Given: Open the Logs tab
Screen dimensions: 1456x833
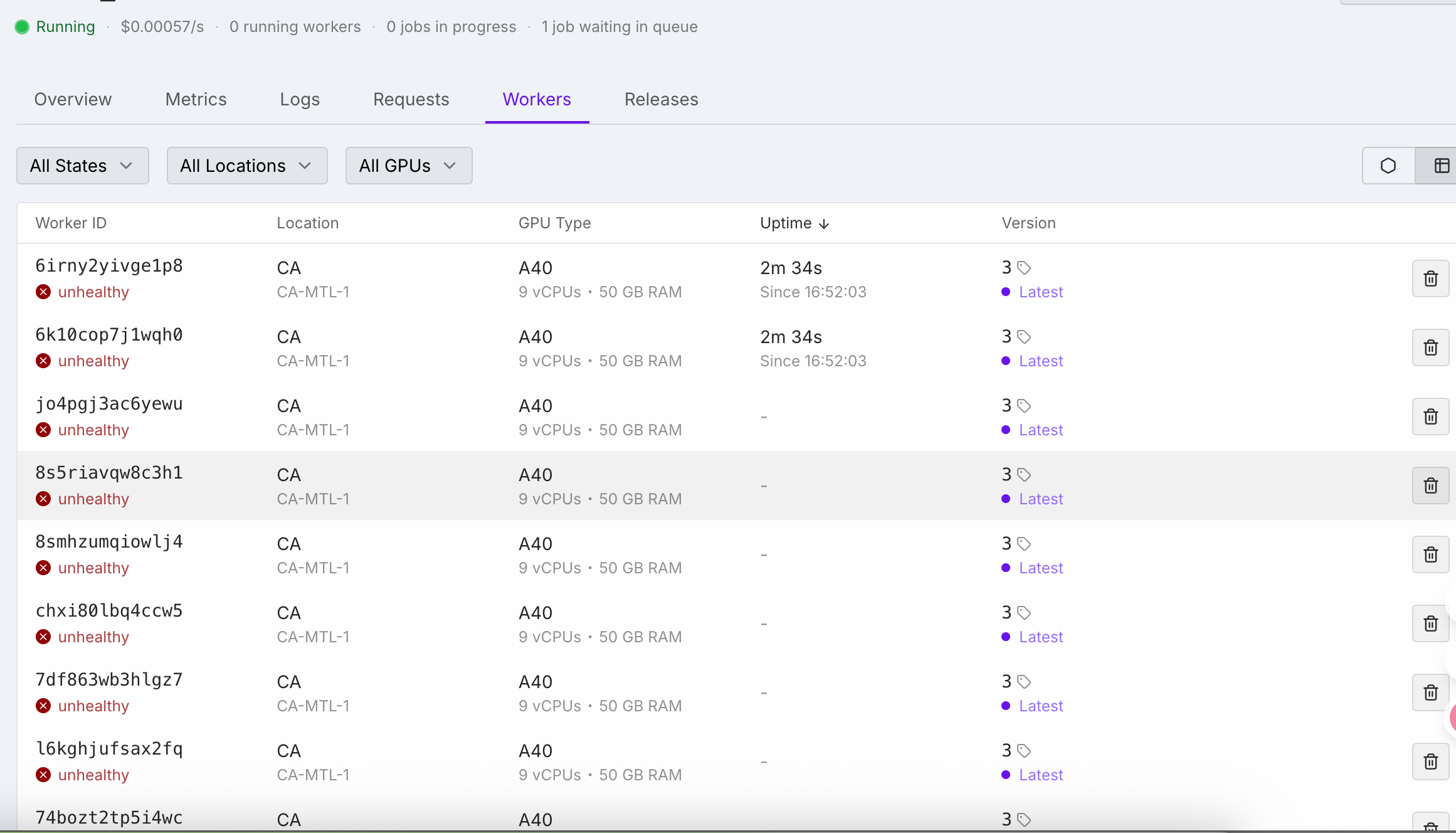Looking at the screenshot, I should [x=300, y=99].
